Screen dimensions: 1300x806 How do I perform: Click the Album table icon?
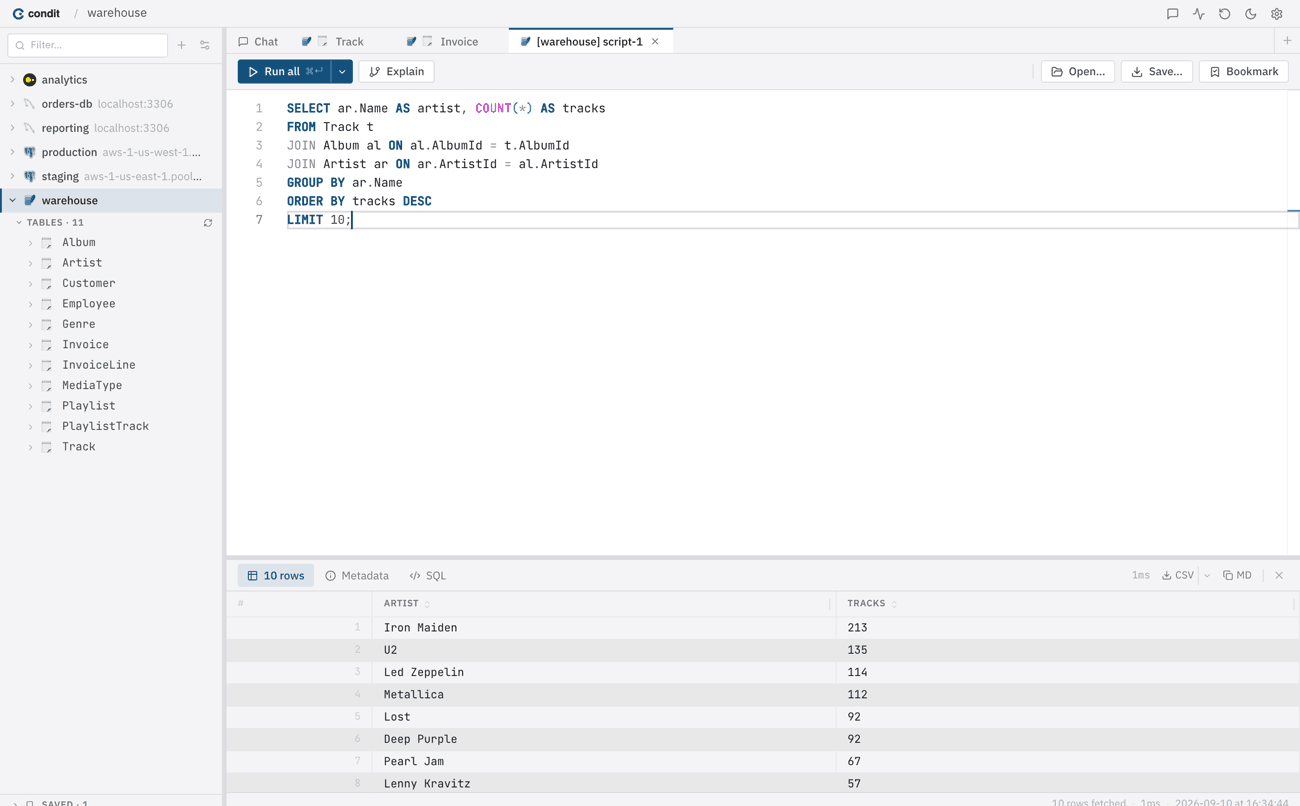pyautogui.click(x=47, y=242)
